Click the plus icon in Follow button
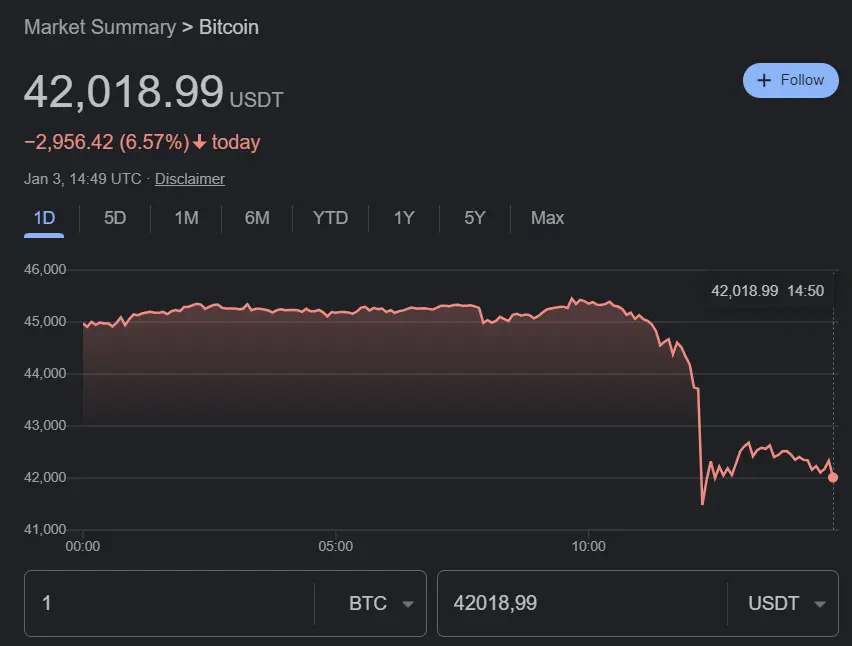The width and height of the screenshot is (852, 646). (764, 80)
